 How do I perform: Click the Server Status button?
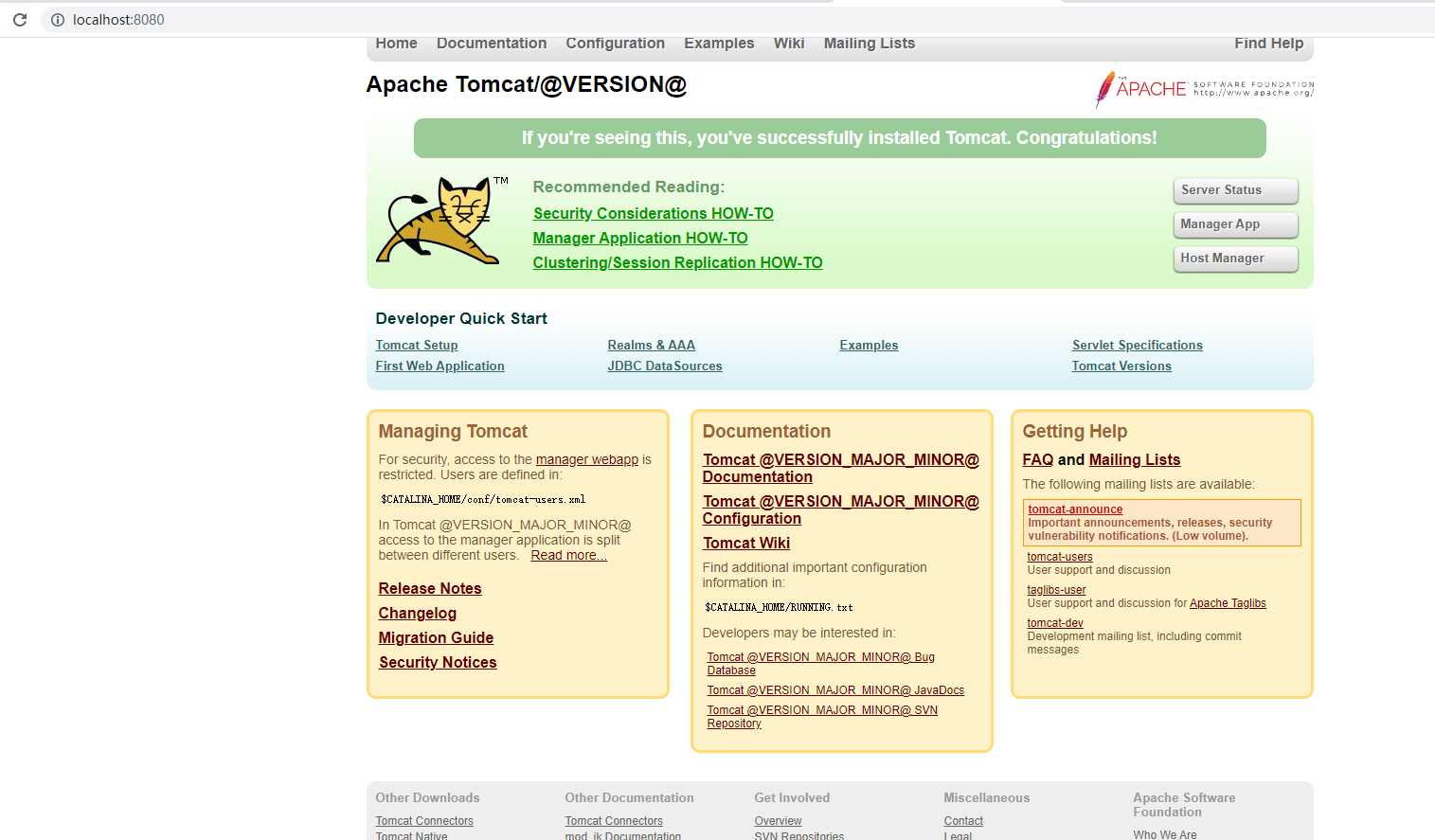[x=1235, y=190]
